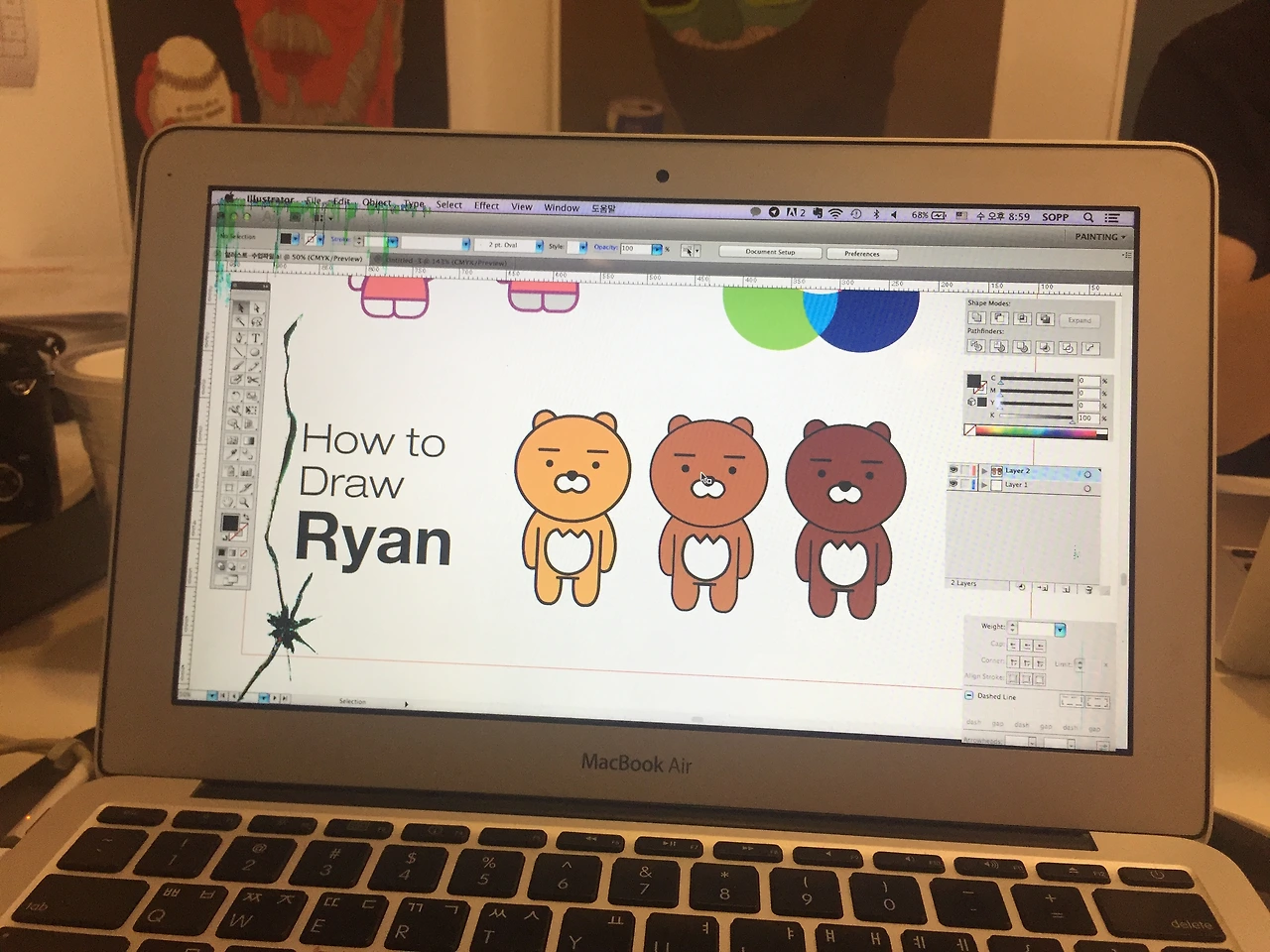Screen dimensions: 1270x952
Task: Expand Layer 2 contents
Action: click(x=984, y=471)
